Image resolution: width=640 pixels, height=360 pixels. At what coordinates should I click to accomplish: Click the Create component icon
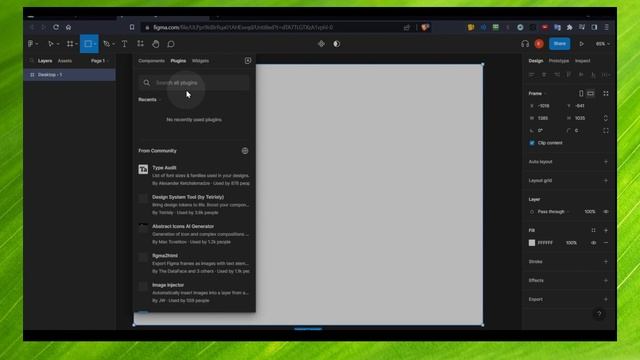321,44
